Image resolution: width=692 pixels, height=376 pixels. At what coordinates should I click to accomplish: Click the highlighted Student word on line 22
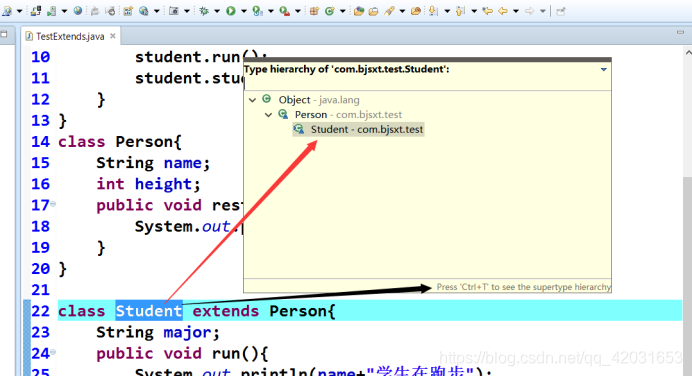coord(149,311)
